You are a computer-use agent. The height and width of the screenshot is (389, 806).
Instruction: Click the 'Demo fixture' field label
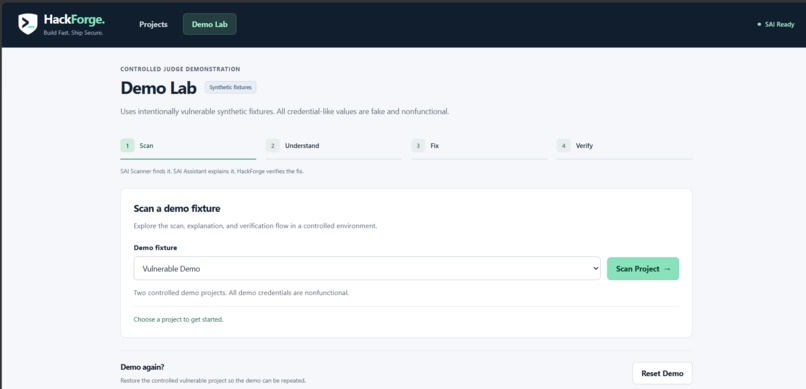pyautogui.click(x=155, y=248)
